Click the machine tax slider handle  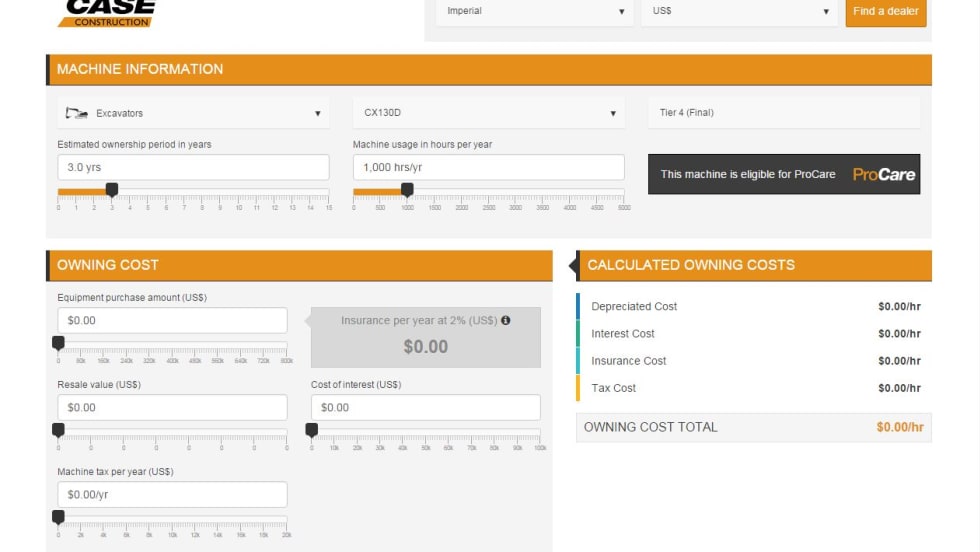(58, 517)
